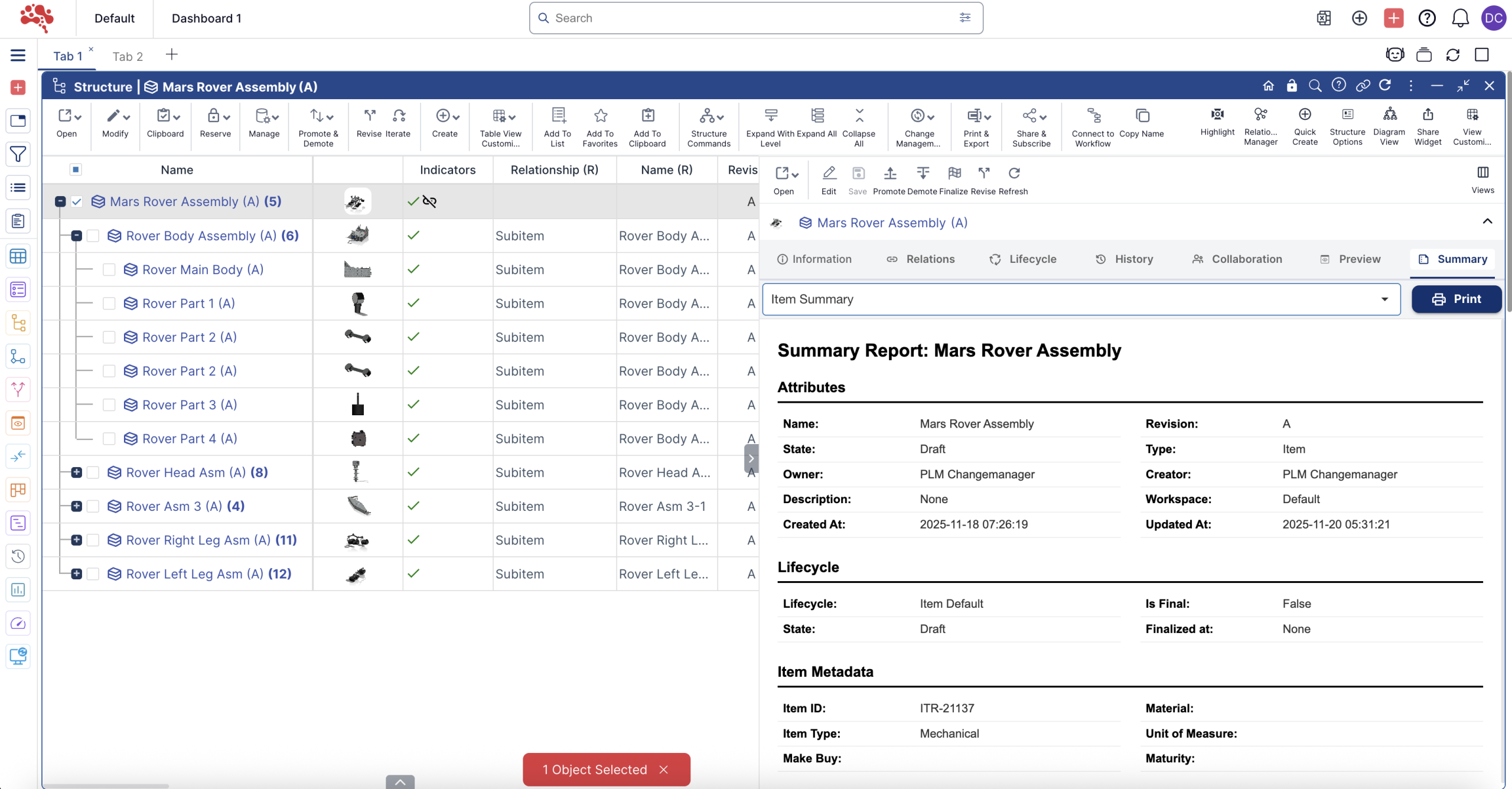
Task: Open the notifications bell icon
Action: coord(1460,18)
